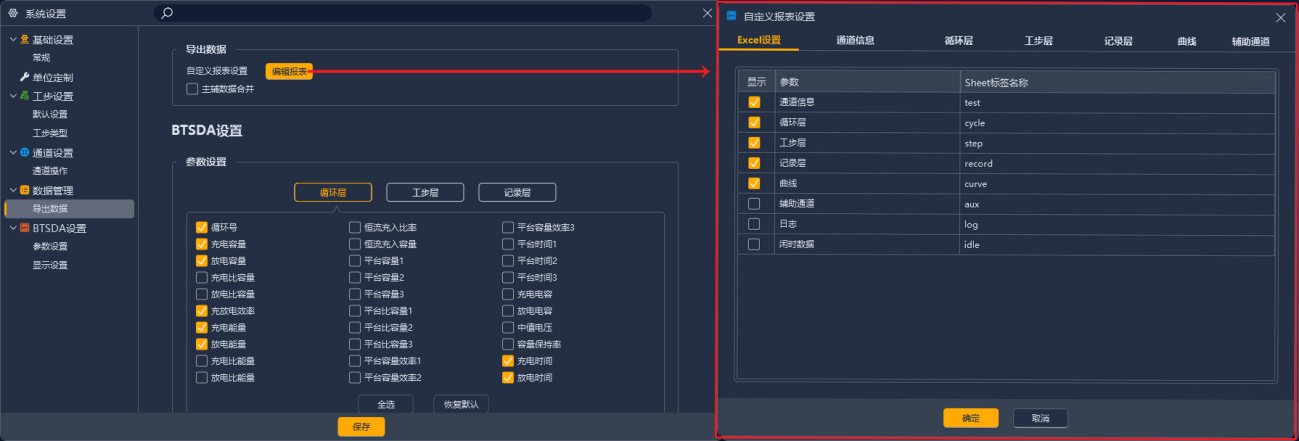Open the 记录层 tab in report dialog

[1118, 41]
